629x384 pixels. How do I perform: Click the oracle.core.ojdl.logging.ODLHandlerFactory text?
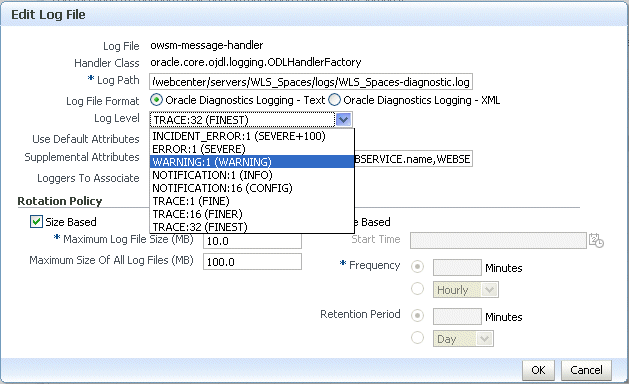(256, 62)
